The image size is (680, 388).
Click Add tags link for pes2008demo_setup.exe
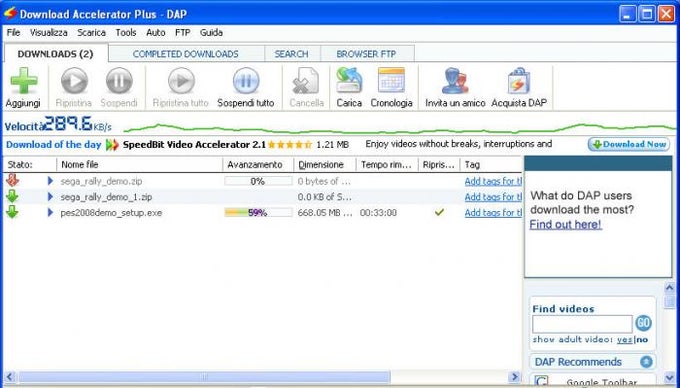point(493,212)
